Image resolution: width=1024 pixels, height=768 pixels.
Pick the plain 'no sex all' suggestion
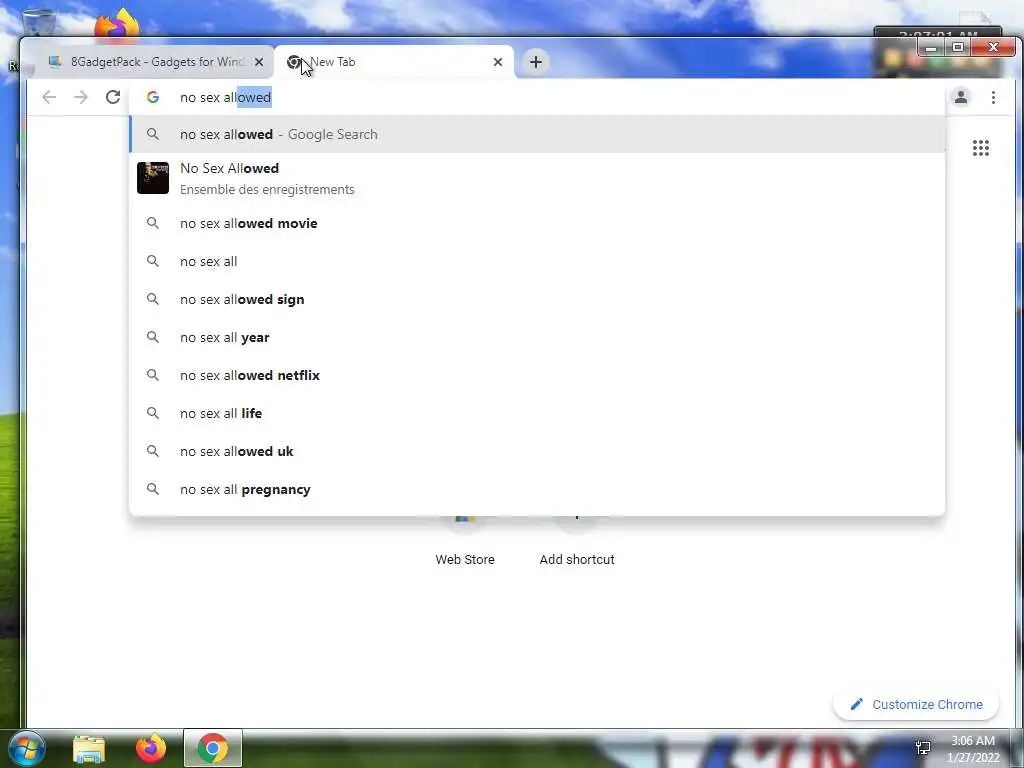pos(537,261)
